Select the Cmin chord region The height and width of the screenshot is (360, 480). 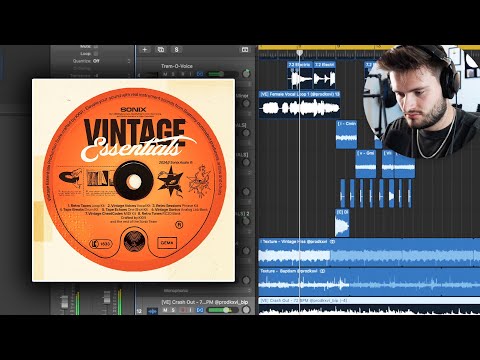[347, 134]
